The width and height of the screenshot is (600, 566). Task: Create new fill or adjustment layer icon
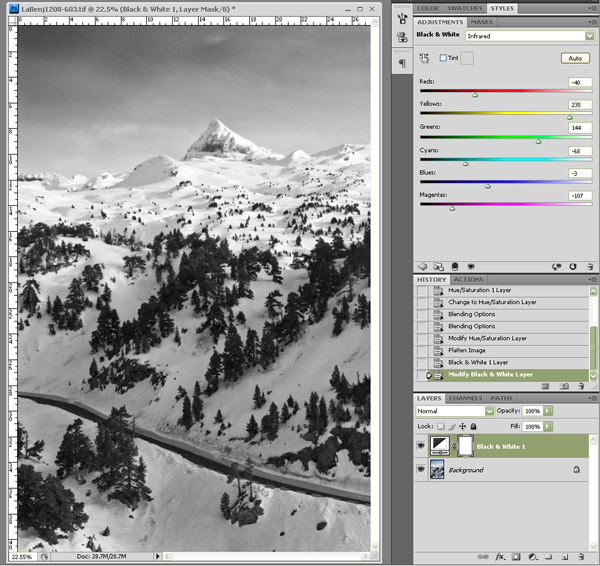(x=533, y=556)
